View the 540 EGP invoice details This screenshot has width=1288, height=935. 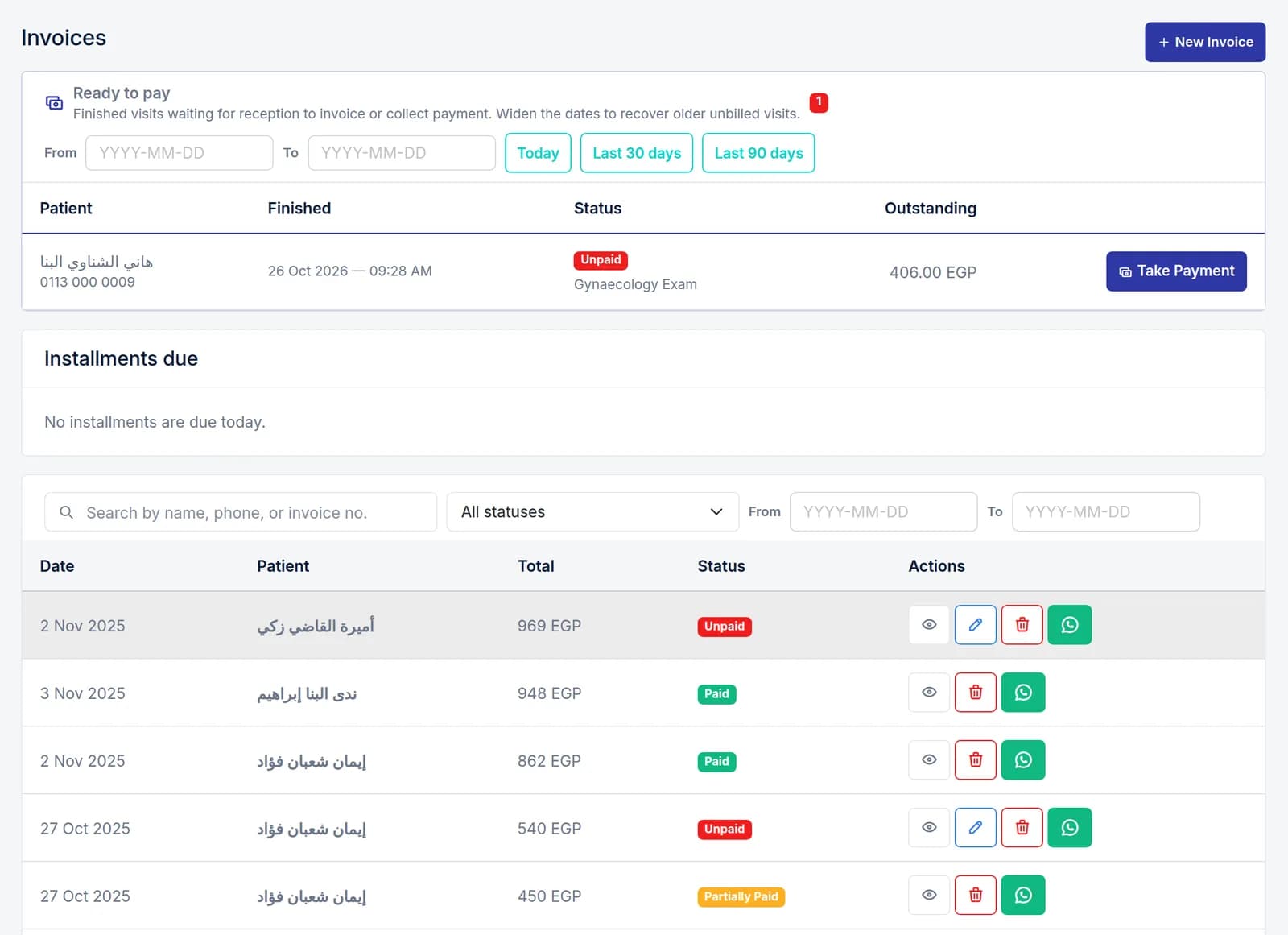929,828
